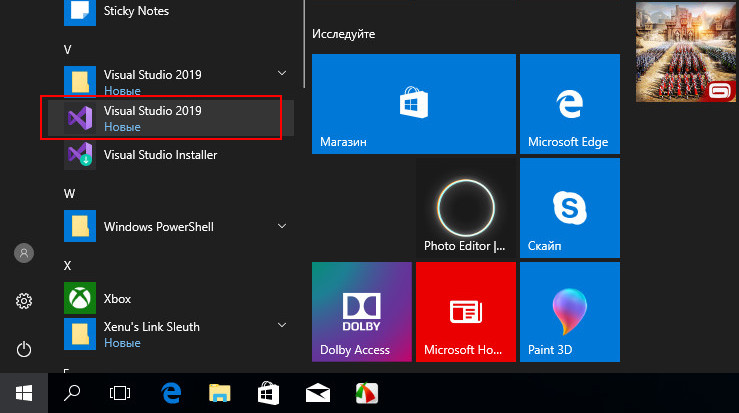The width and height of the screenshot is (739, 413).
Task: Open Settings gear in Start sidebar
Action: click(x=24, y=301)
